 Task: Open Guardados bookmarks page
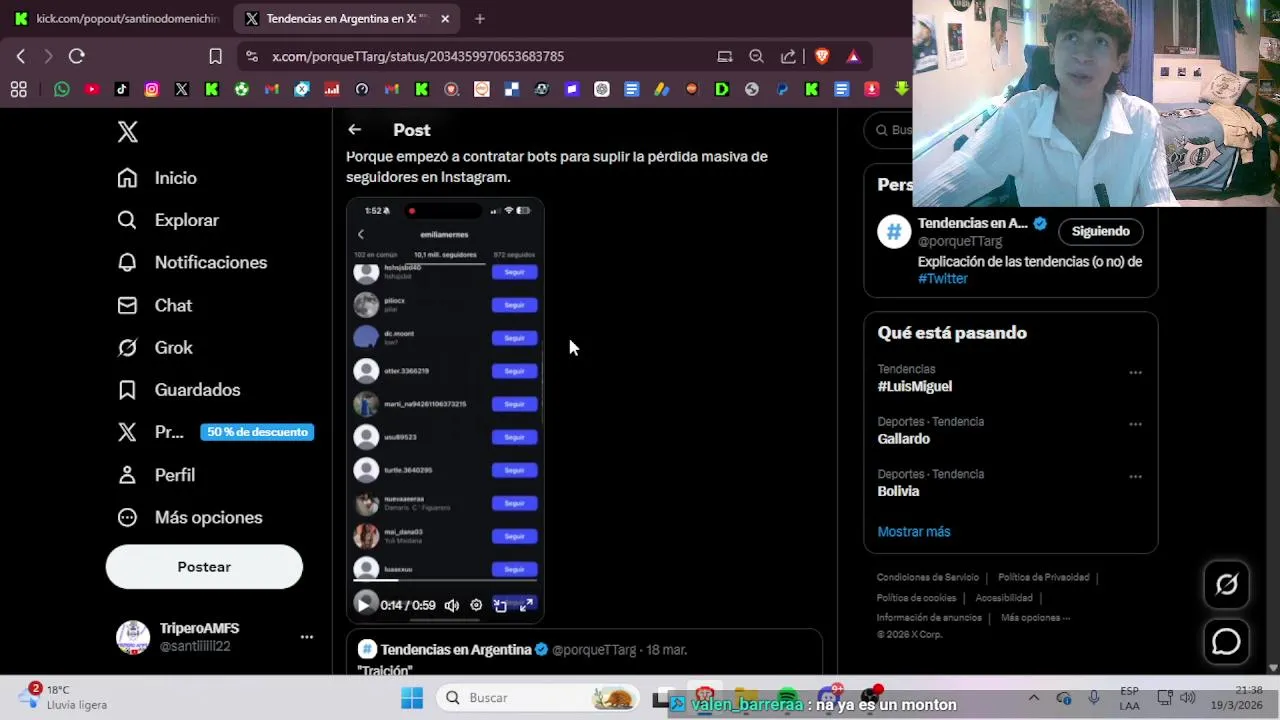pyautogui.click(x=179, y=390)
